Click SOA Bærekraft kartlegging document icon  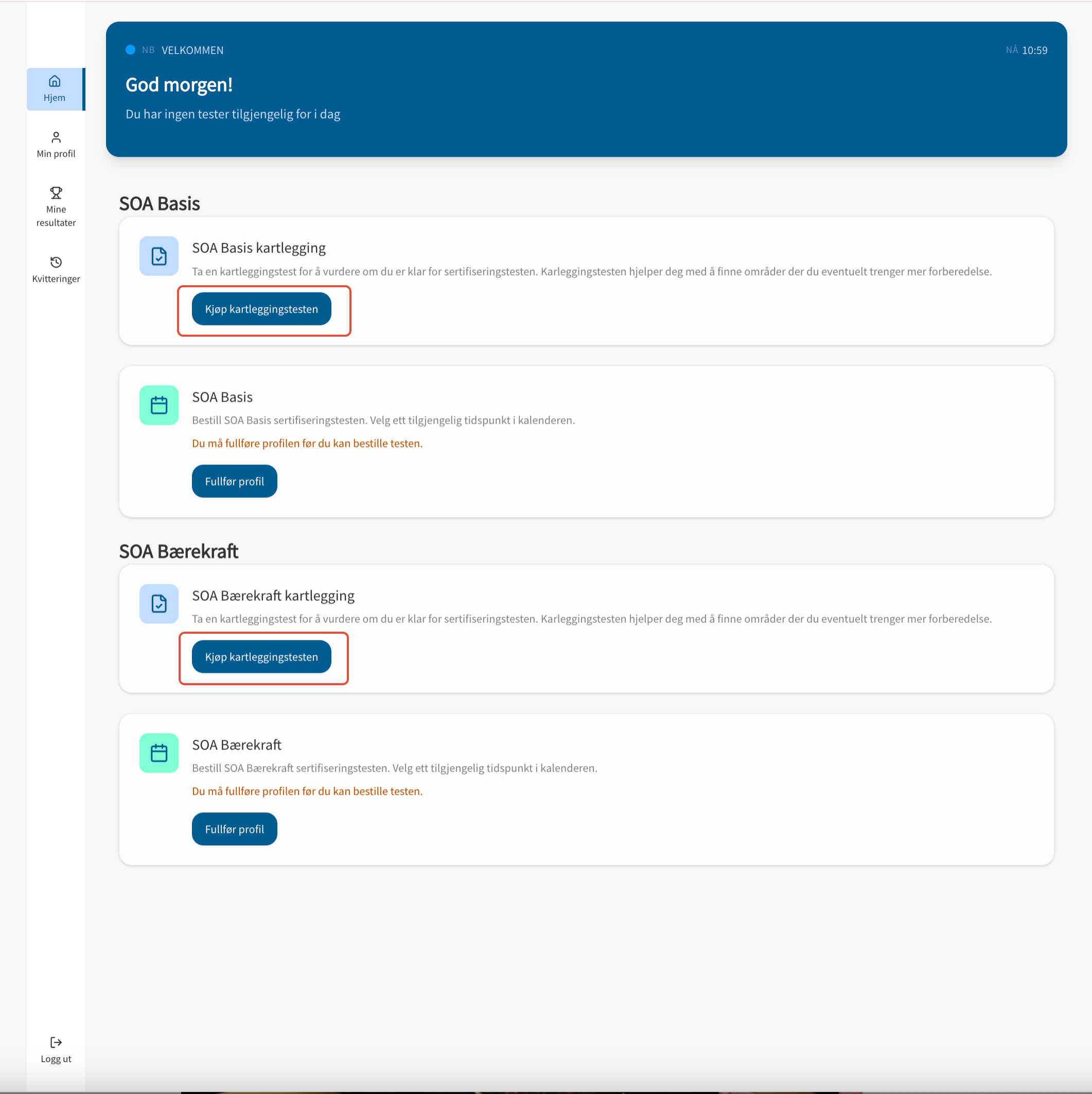(158, 603)
